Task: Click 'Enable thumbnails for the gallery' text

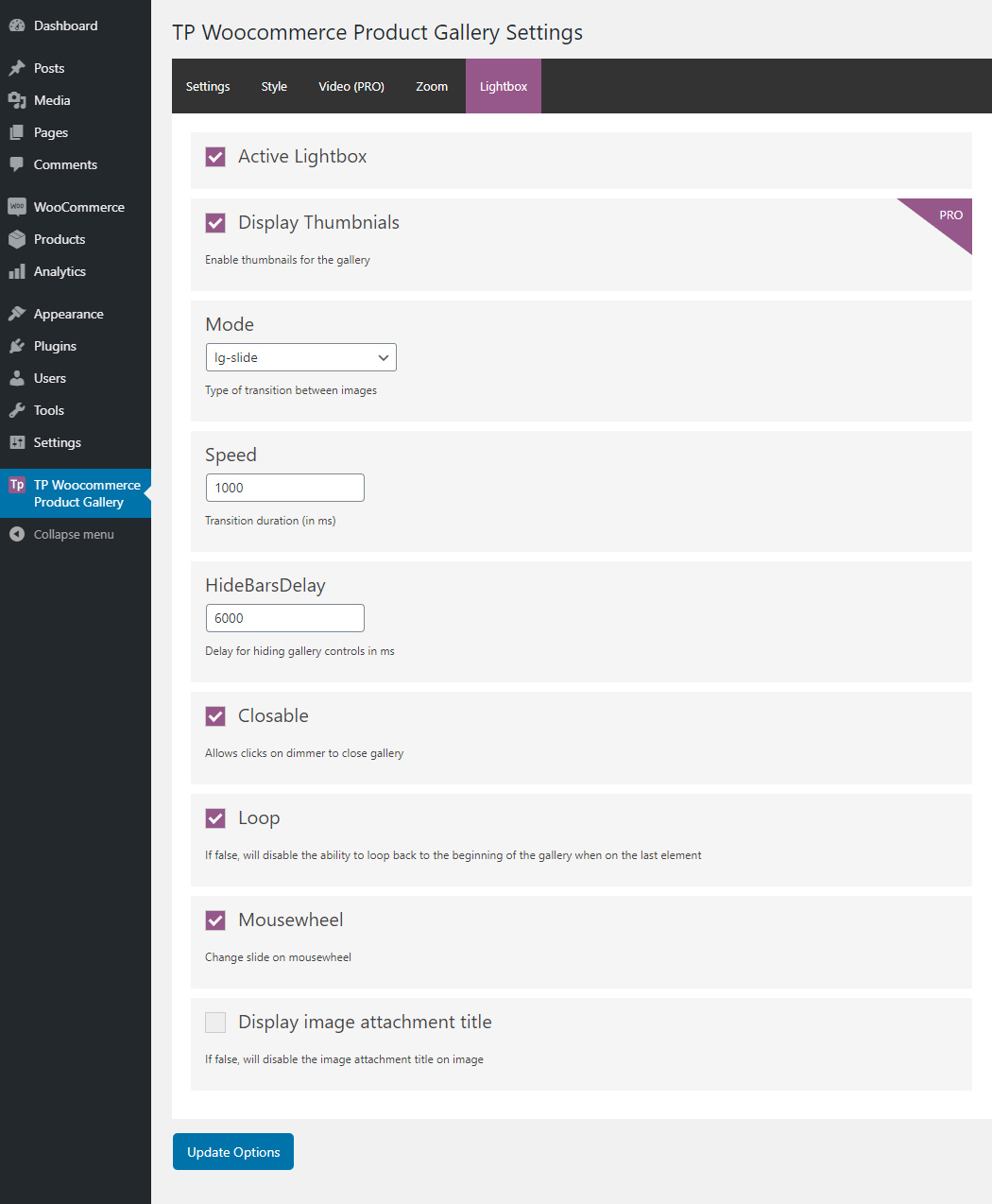Action: (287, 260)
